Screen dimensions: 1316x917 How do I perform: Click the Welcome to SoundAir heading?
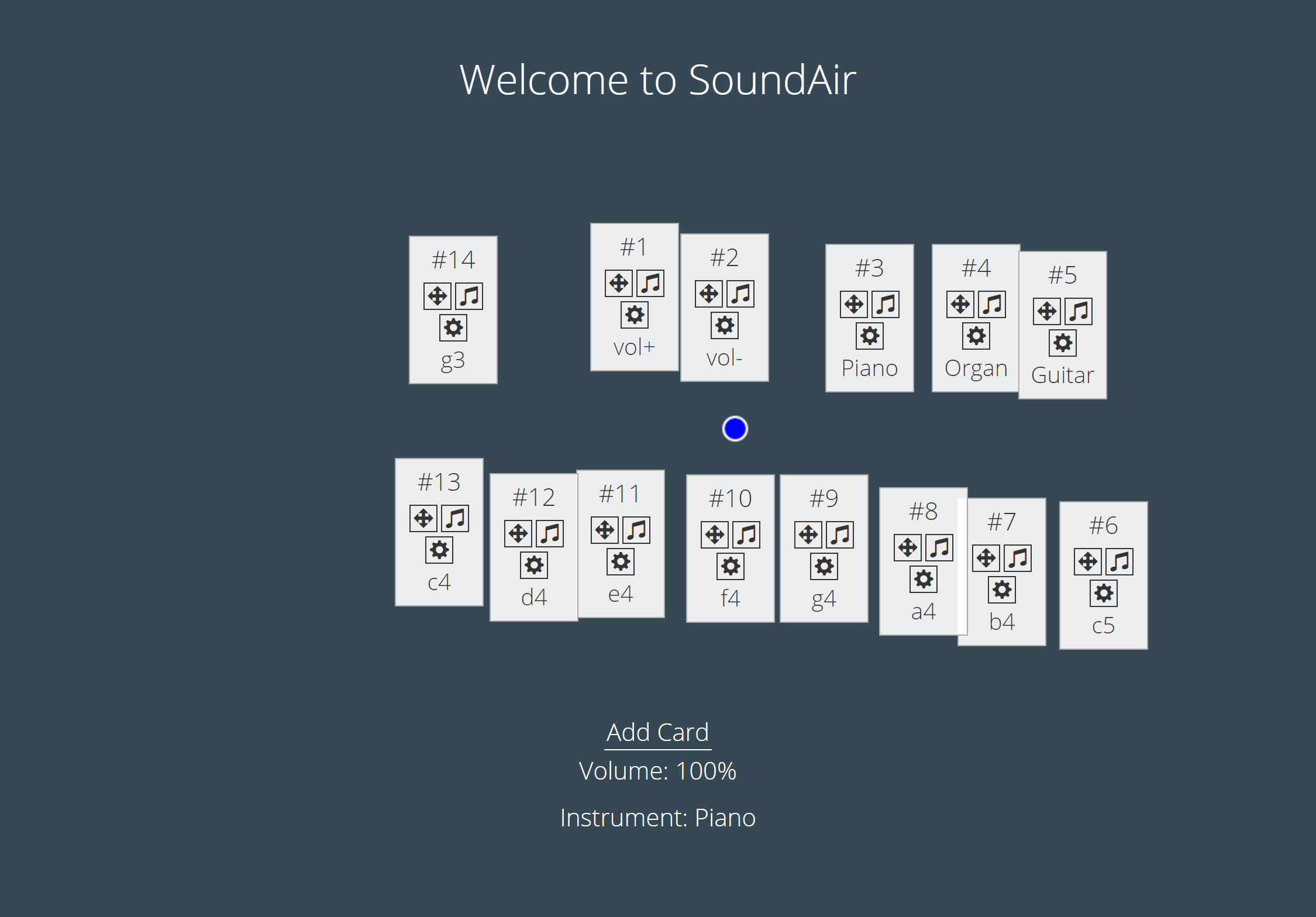pos(658,80)
